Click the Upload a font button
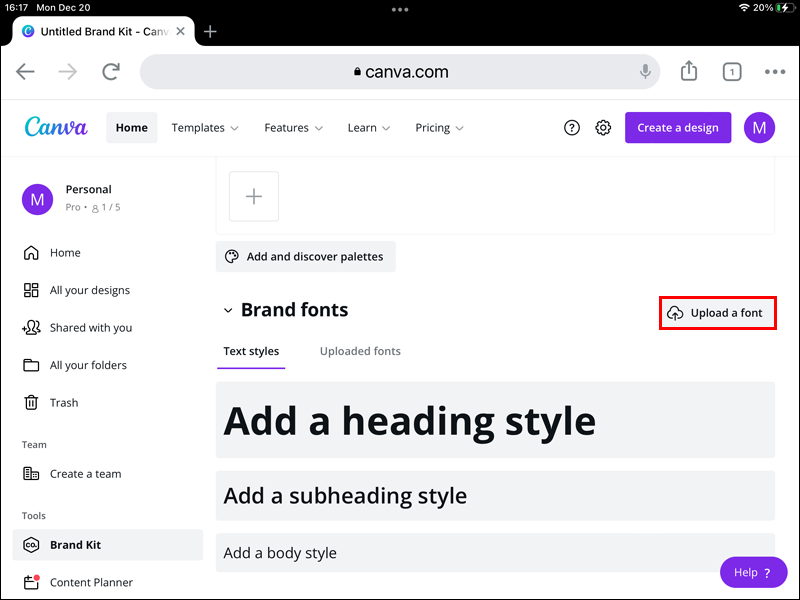 click(716, 313)
